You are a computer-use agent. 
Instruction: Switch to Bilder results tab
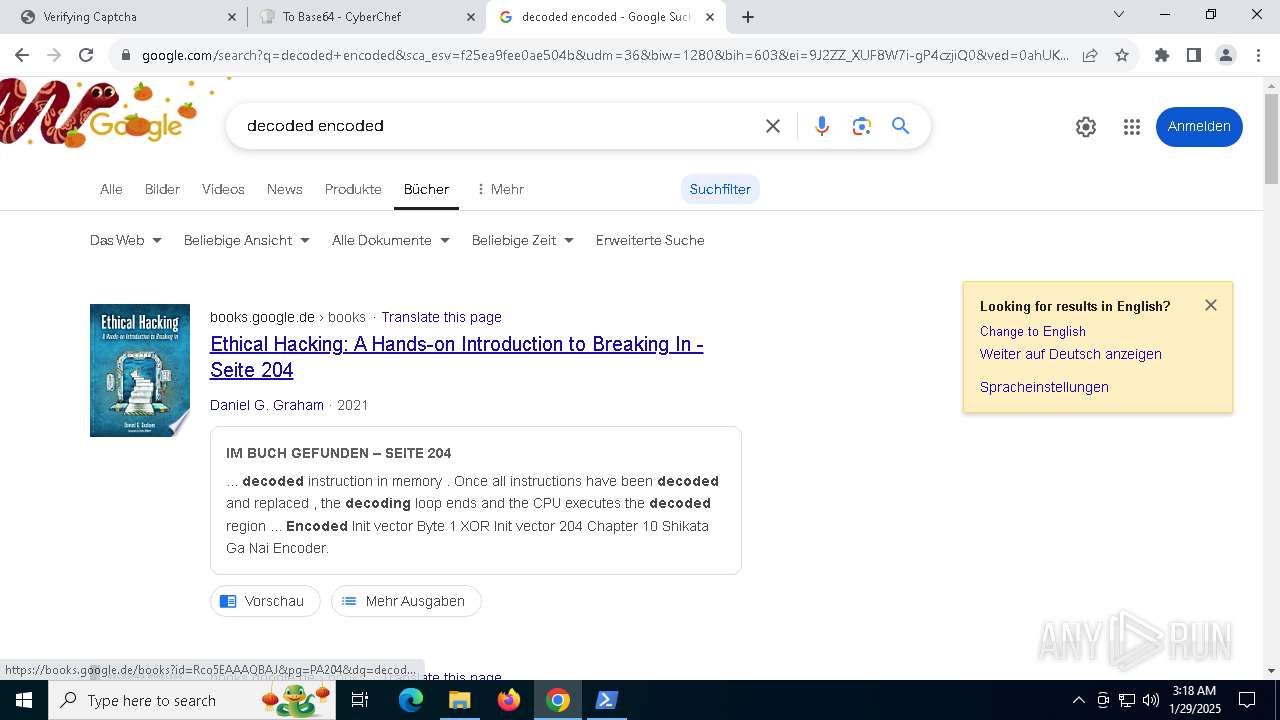point(162,189)
